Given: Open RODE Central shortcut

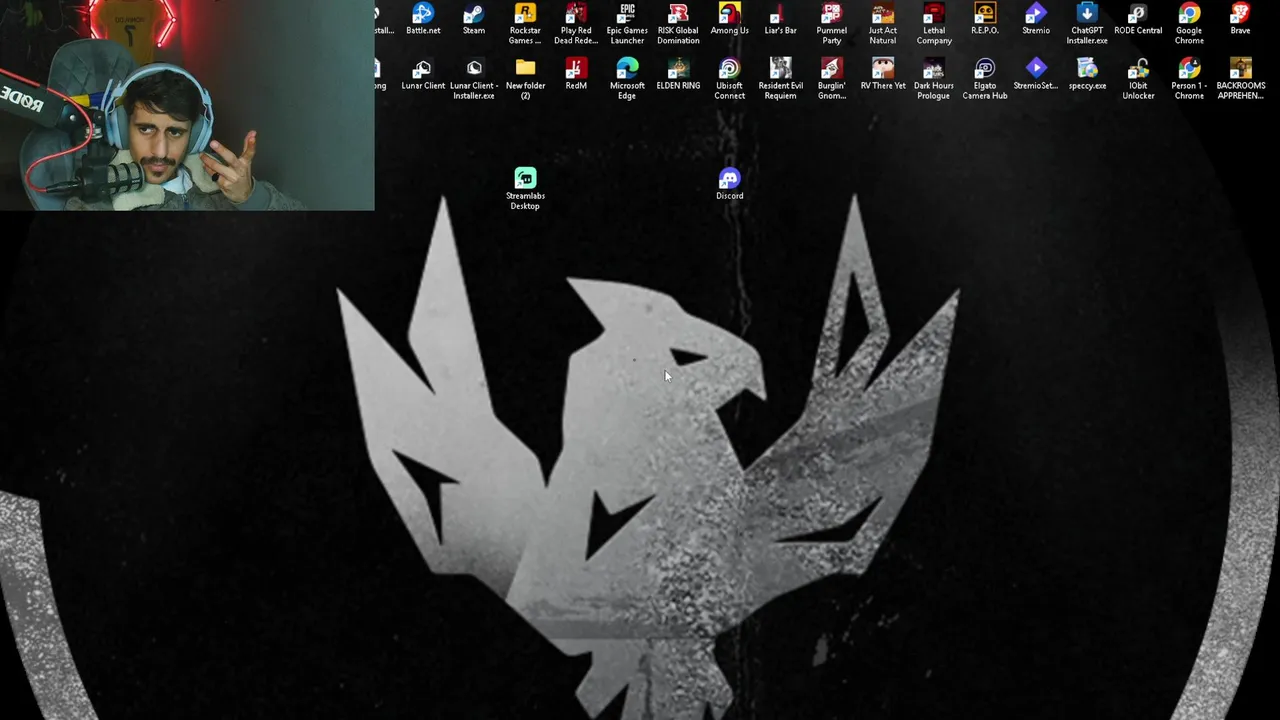Looking at the screenshot, I should [1138, 19].
